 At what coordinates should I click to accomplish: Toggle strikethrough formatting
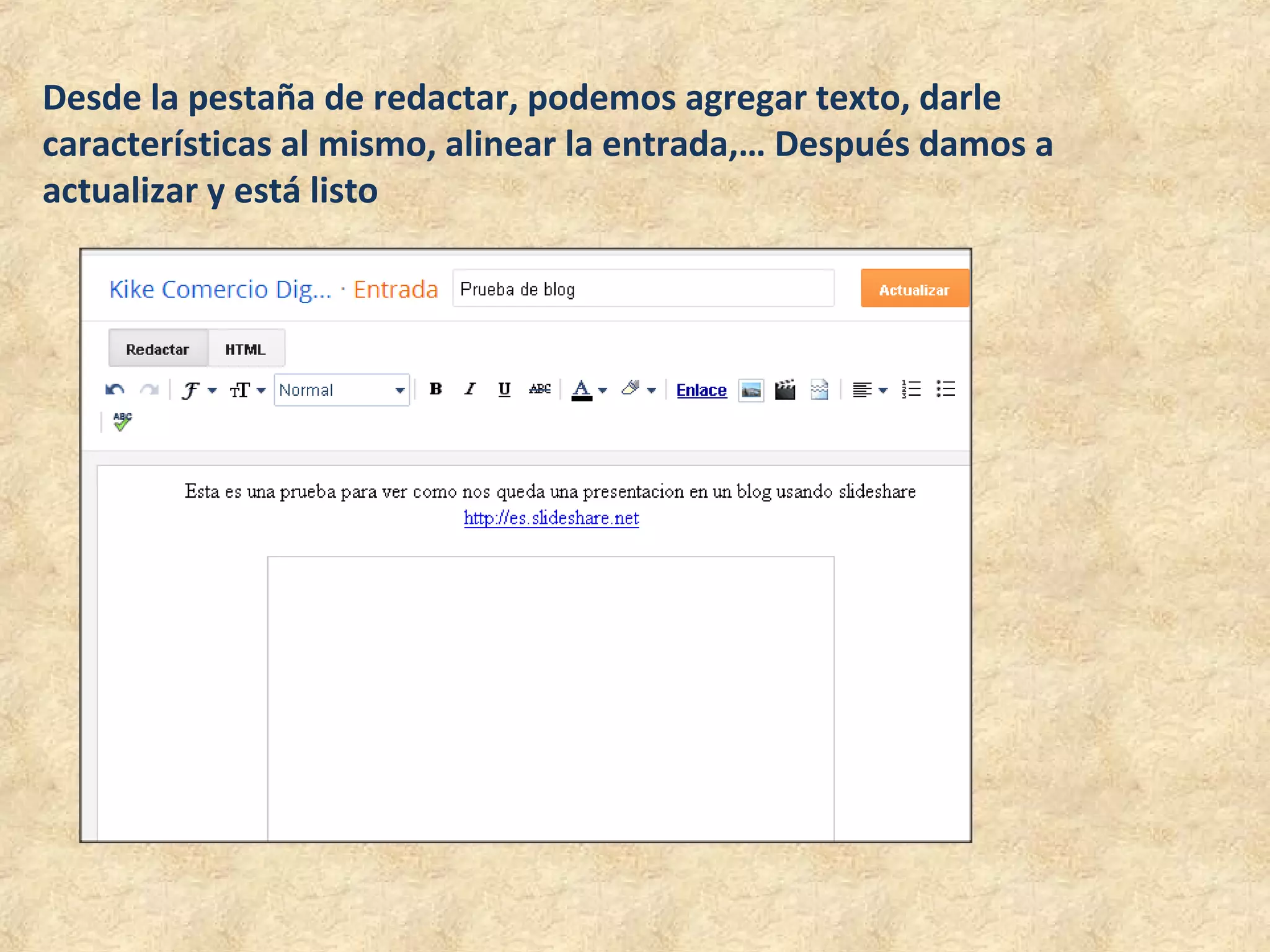(x=540, y=389)
